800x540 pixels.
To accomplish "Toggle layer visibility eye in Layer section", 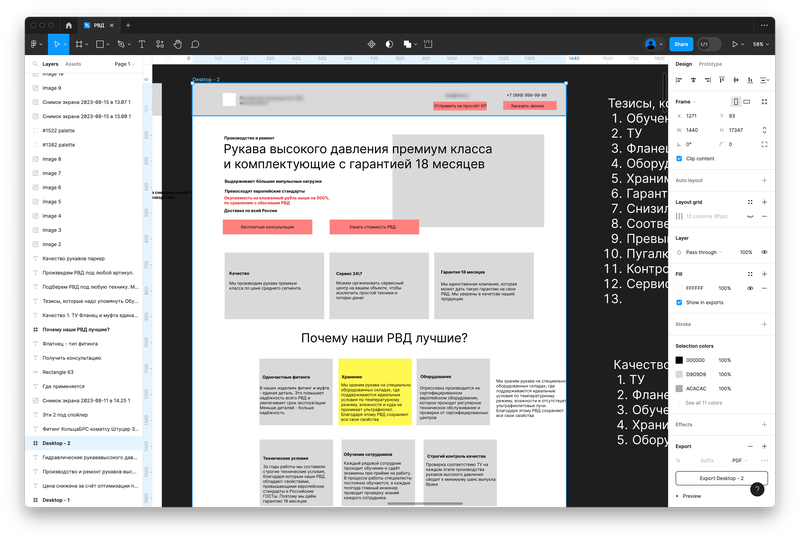I will pos(764,252).
